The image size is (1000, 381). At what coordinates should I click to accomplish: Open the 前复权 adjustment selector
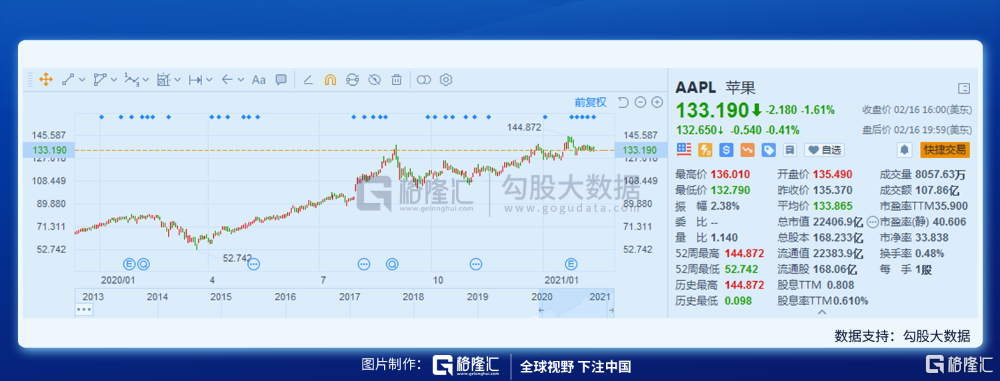pyautogui.click(x=591, y=102)
